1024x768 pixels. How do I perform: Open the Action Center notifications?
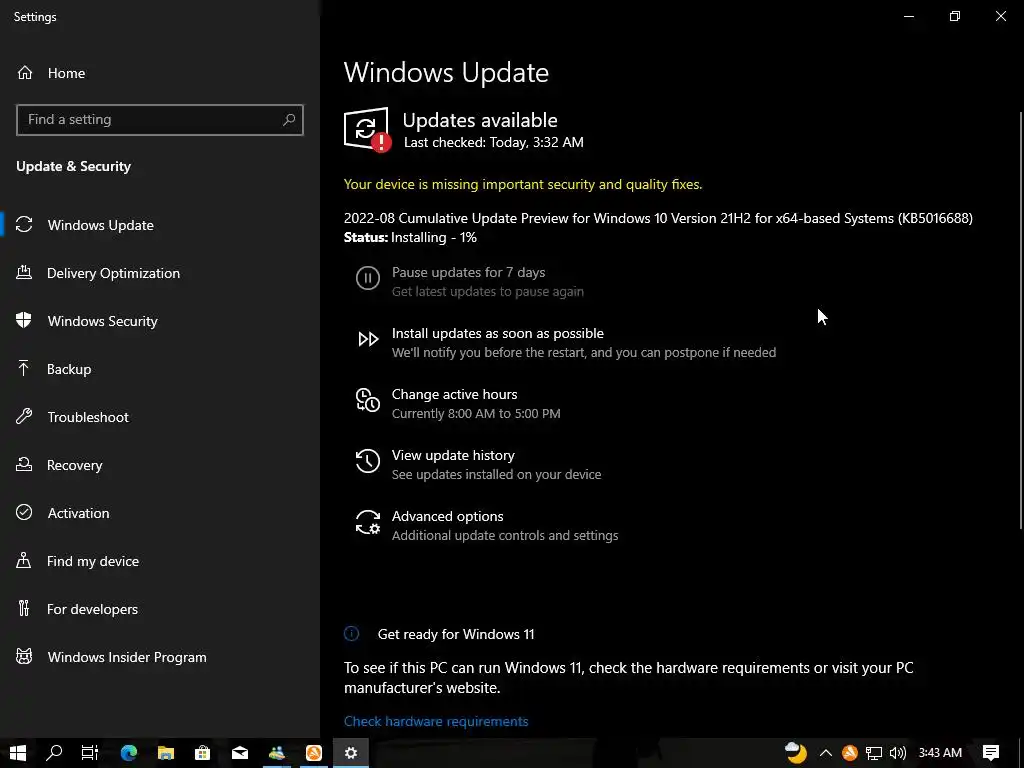(991, 753)
